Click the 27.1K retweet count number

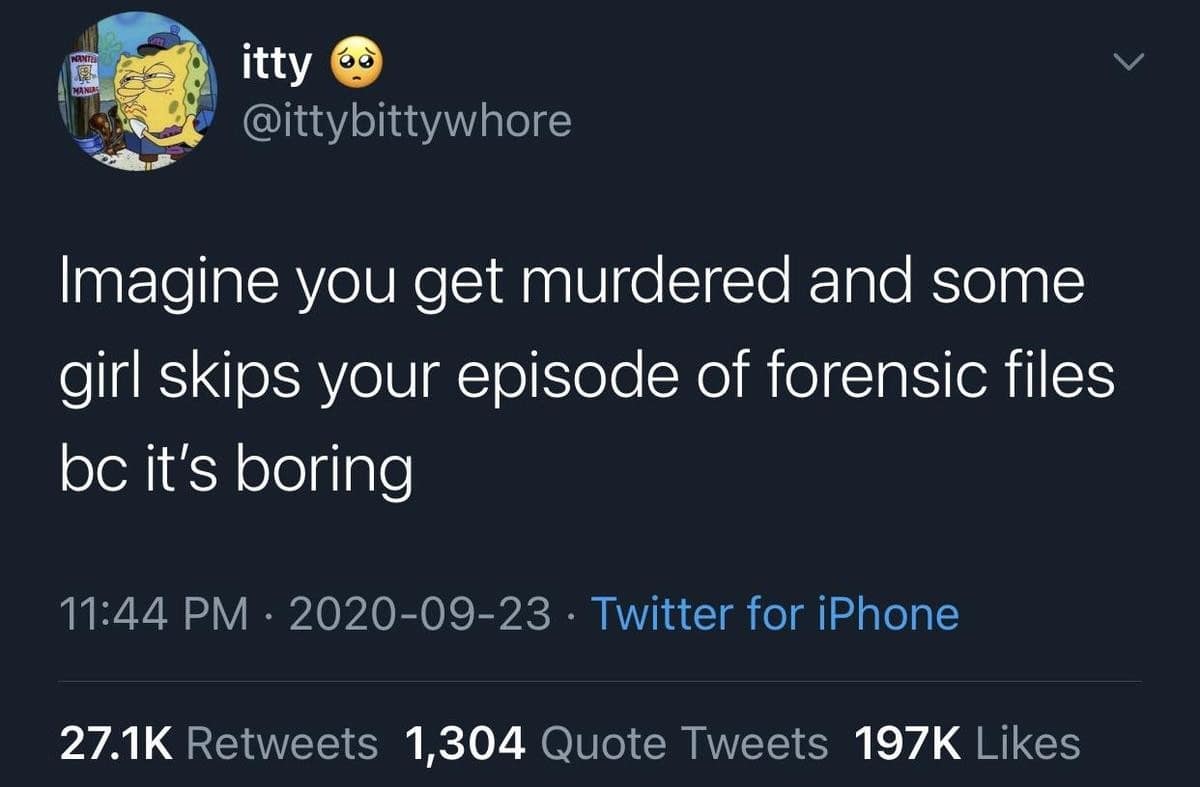117,744
